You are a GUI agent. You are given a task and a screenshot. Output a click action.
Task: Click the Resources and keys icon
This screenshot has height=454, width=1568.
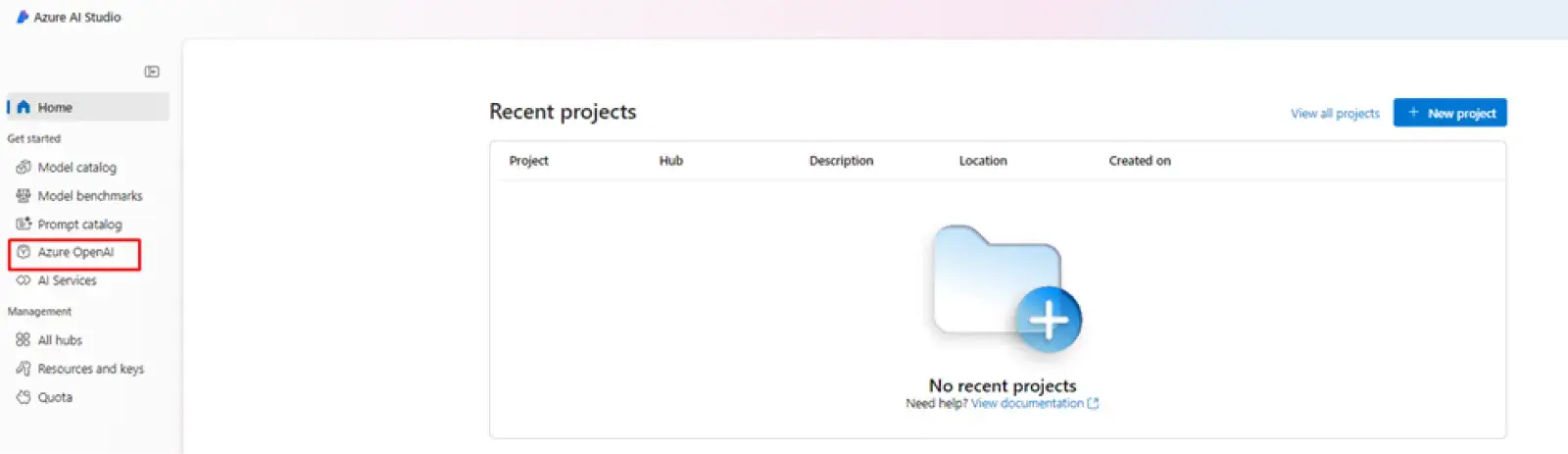[x=24, y=369]
